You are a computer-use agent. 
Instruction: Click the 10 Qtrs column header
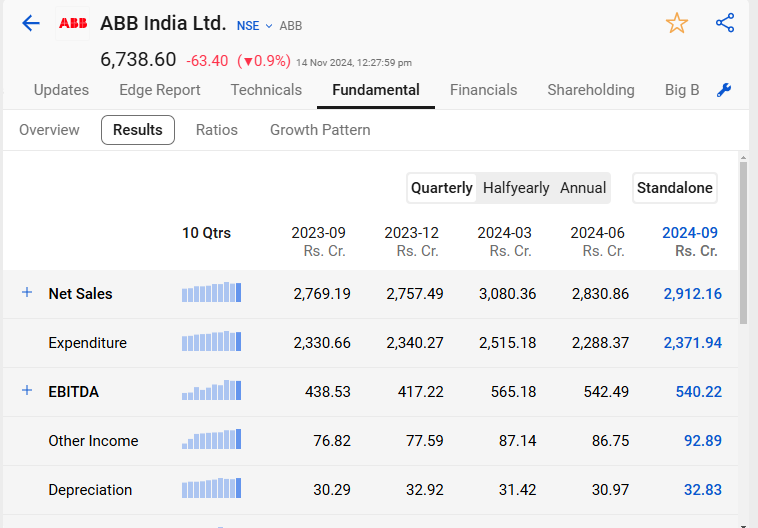(x=206, y=233)
